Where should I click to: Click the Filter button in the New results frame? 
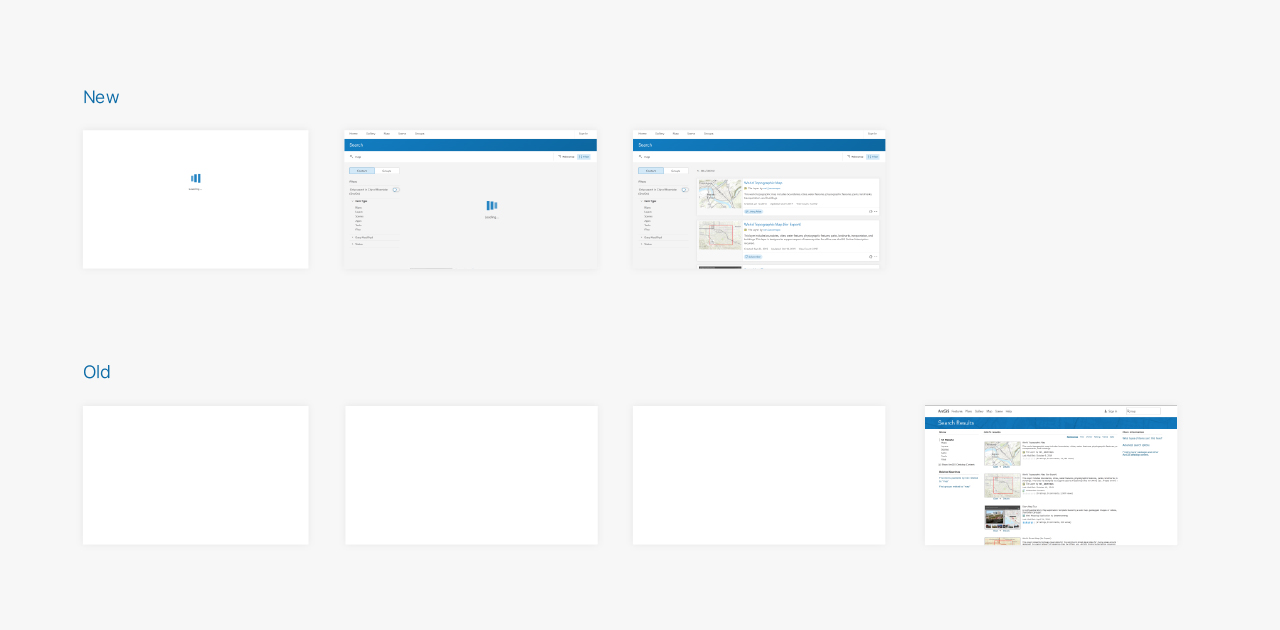point(873,157)
